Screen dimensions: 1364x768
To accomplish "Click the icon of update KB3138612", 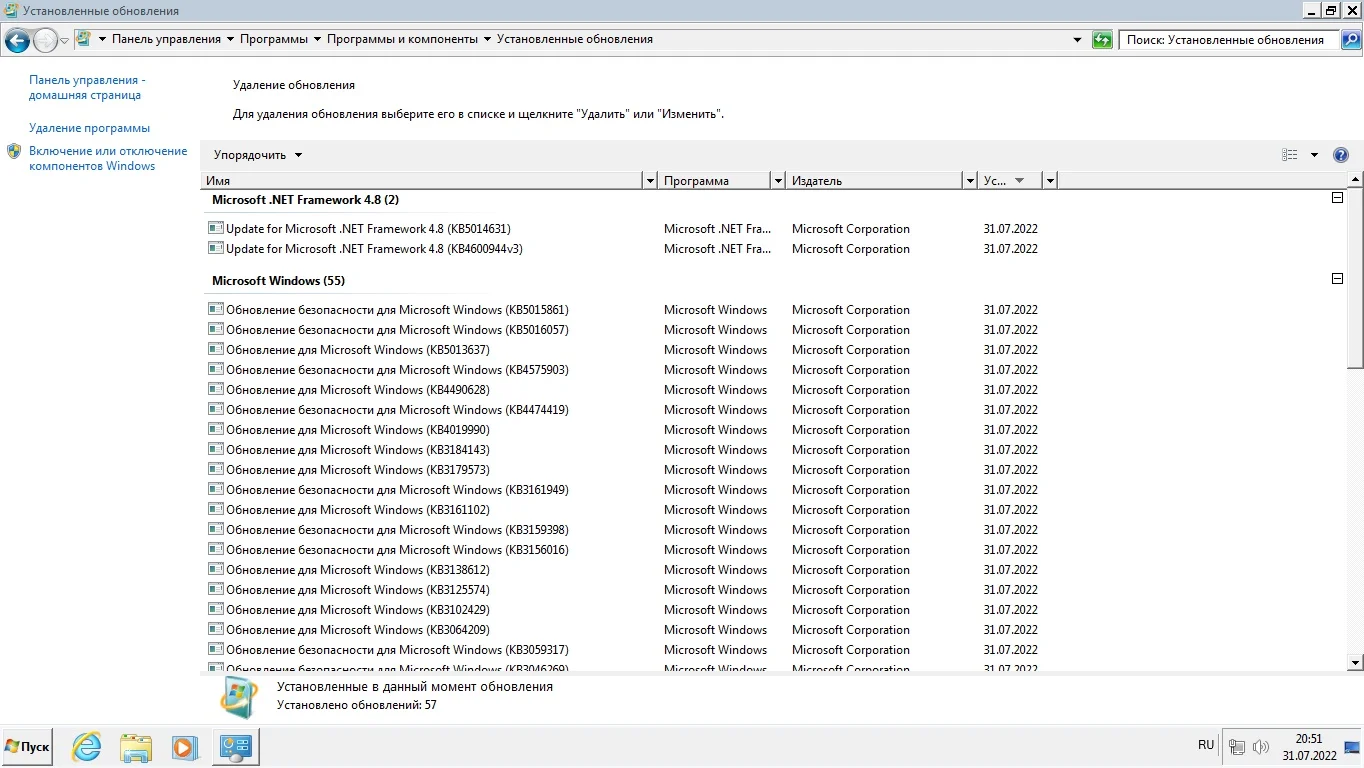I will [215, 569].
